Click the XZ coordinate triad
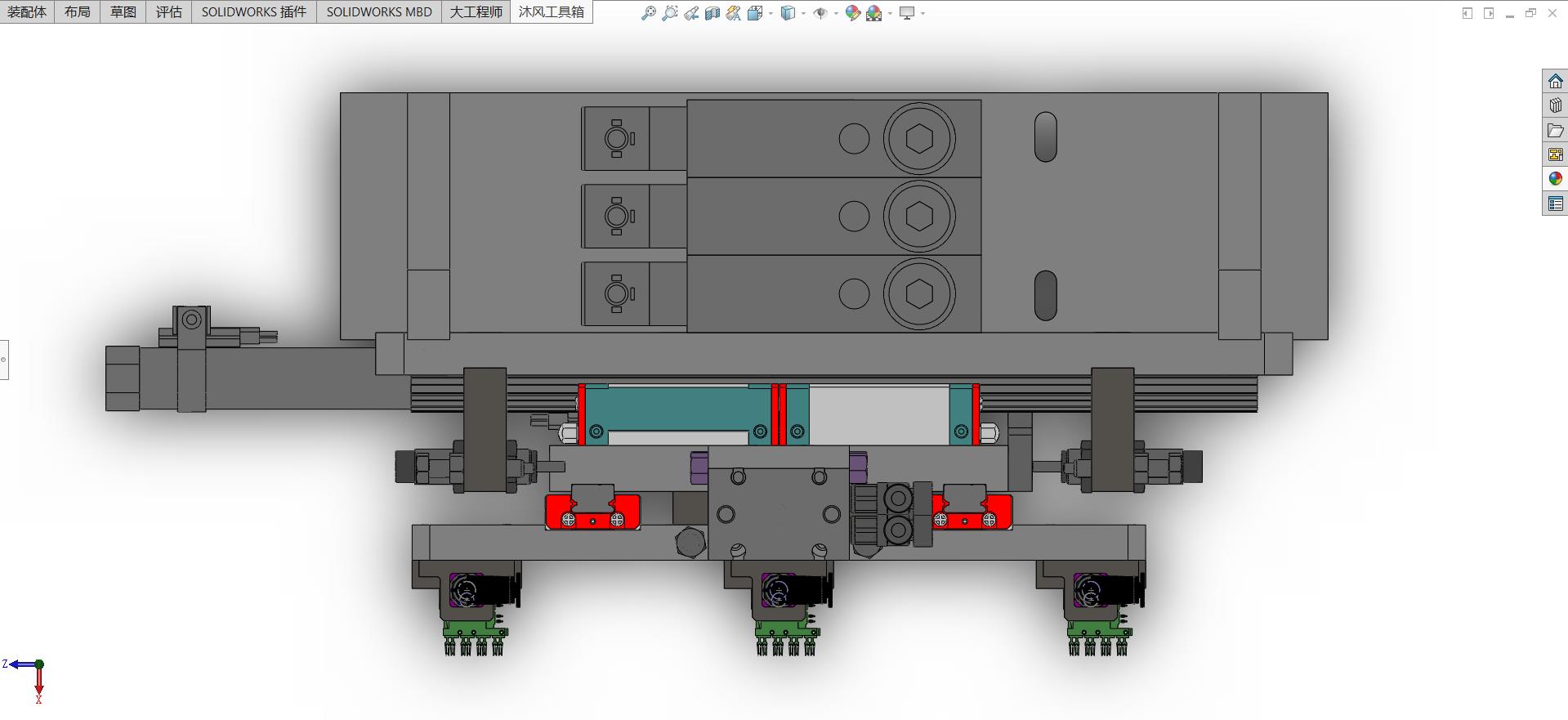The image size is (1568, 720). [25, 682]
